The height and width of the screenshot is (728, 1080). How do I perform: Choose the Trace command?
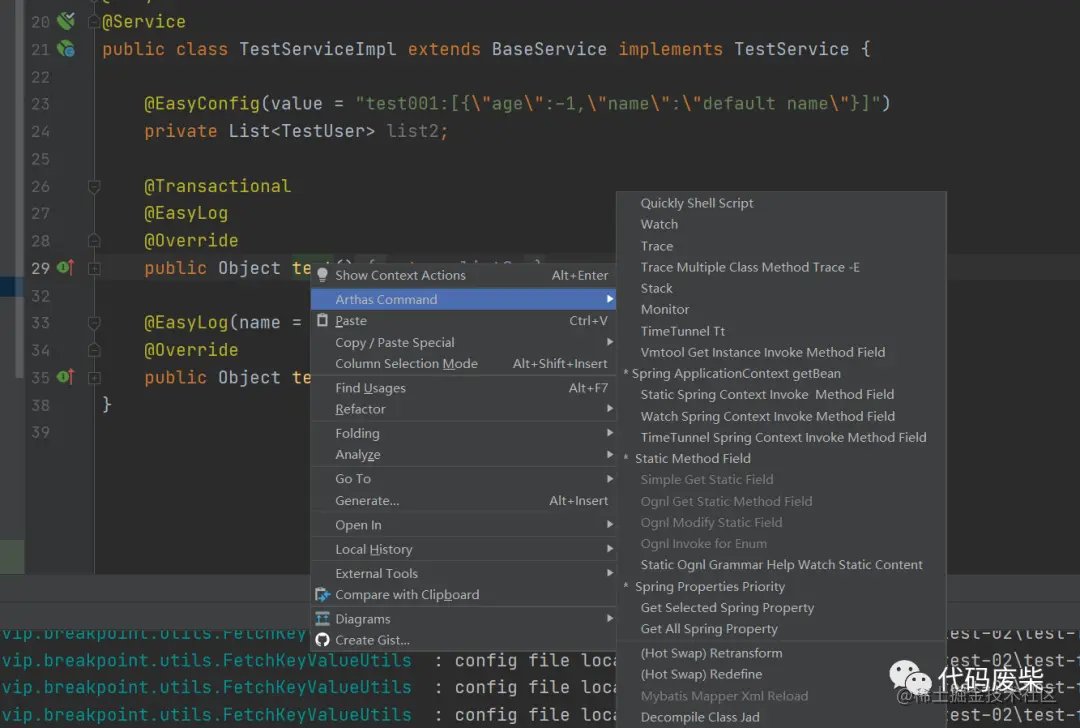(781, 246)
